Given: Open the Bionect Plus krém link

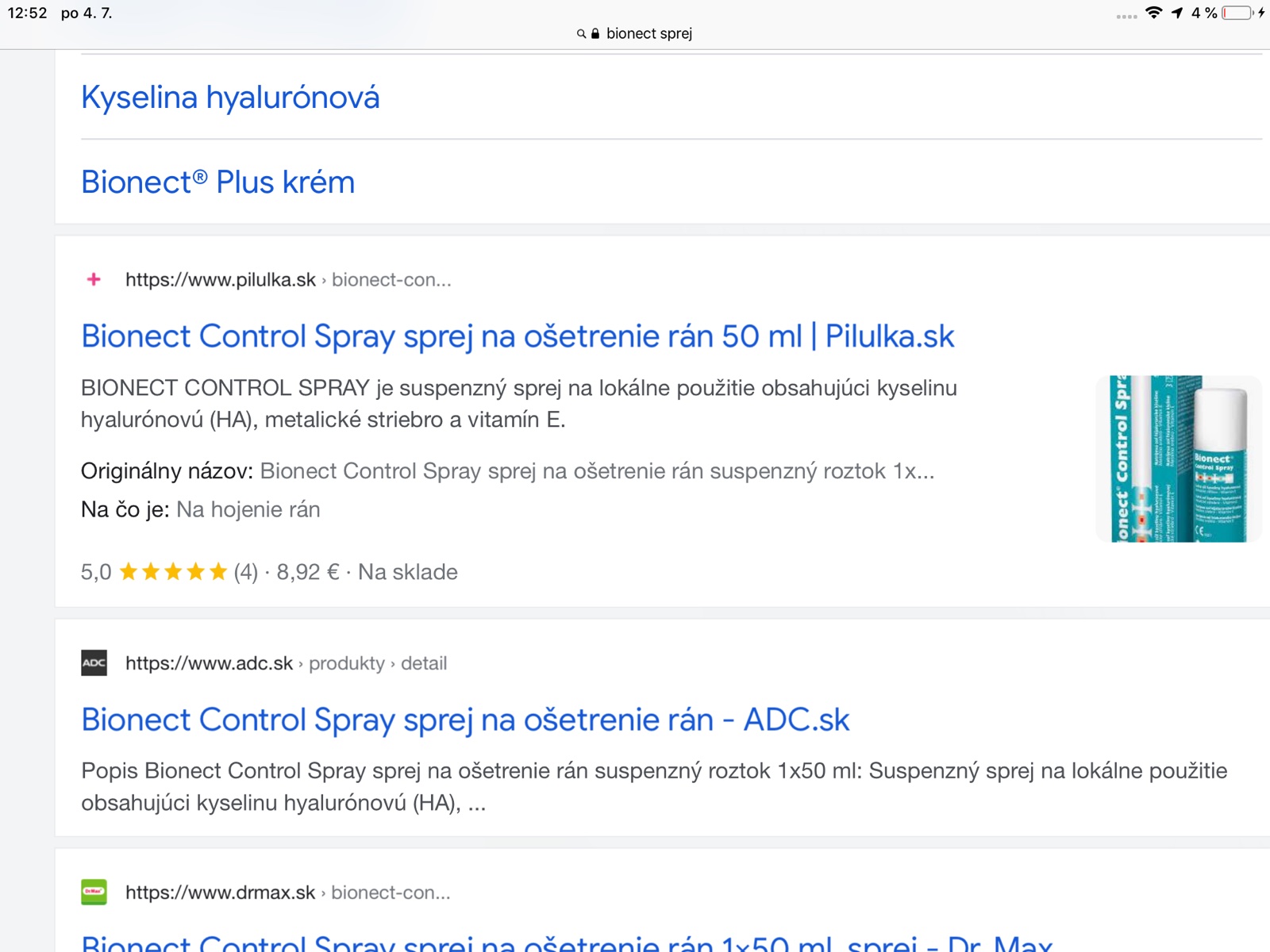Looking at the screenshot, I should pyautogui.click(x=217, y=182).
